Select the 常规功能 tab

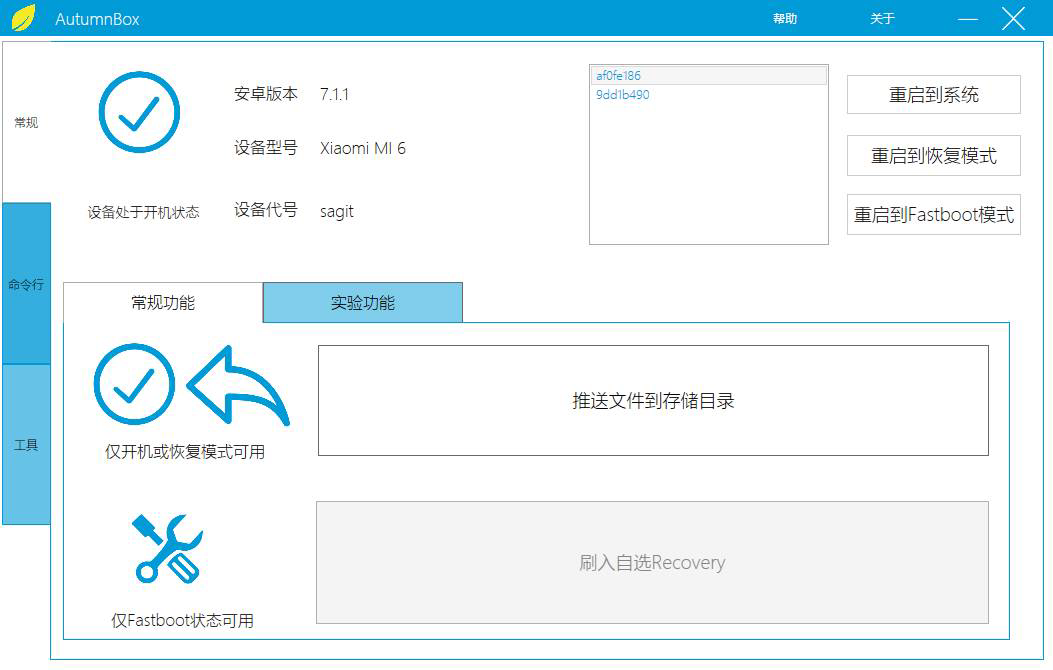pyautogui.click(x=163, y=303)
